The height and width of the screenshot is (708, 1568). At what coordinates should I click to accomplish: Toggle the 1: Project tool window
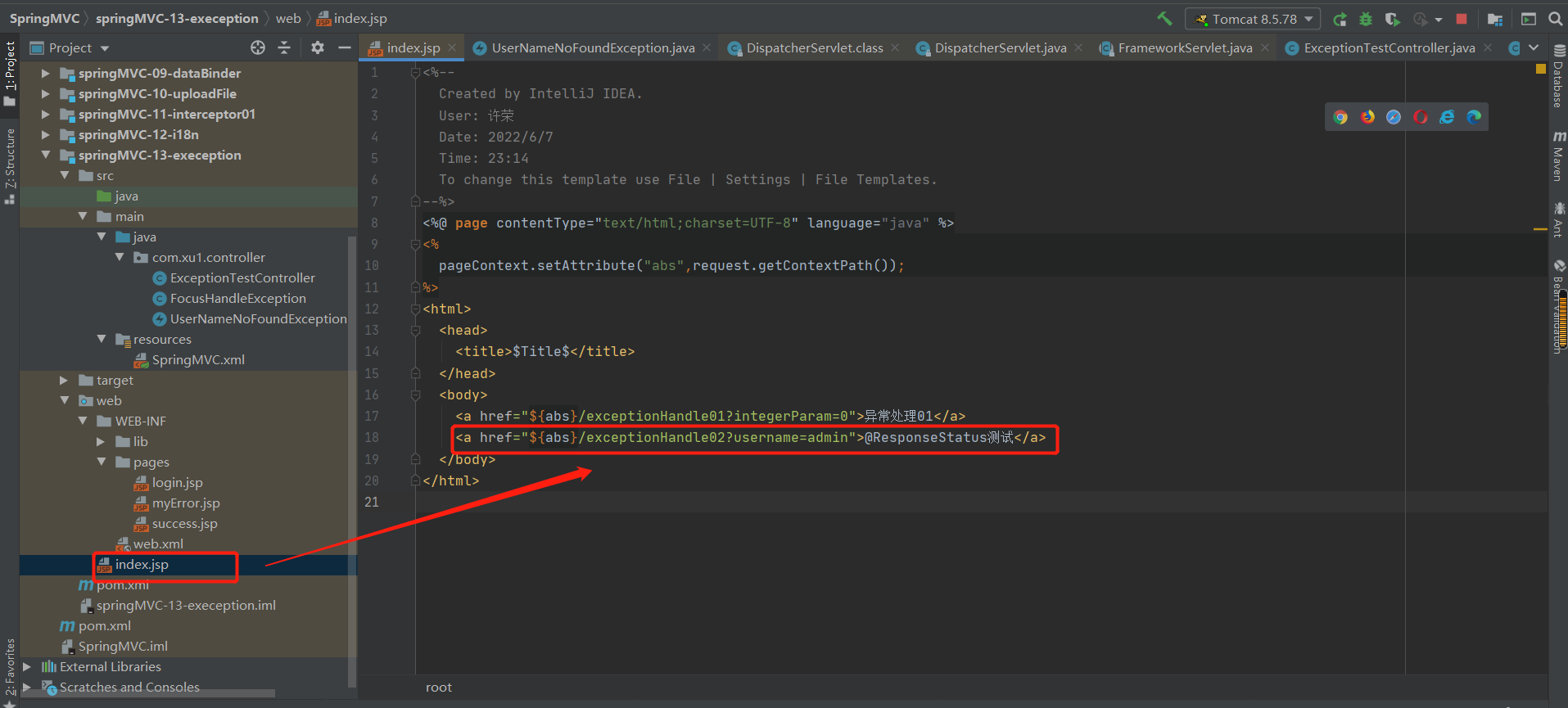coord(10,74)
